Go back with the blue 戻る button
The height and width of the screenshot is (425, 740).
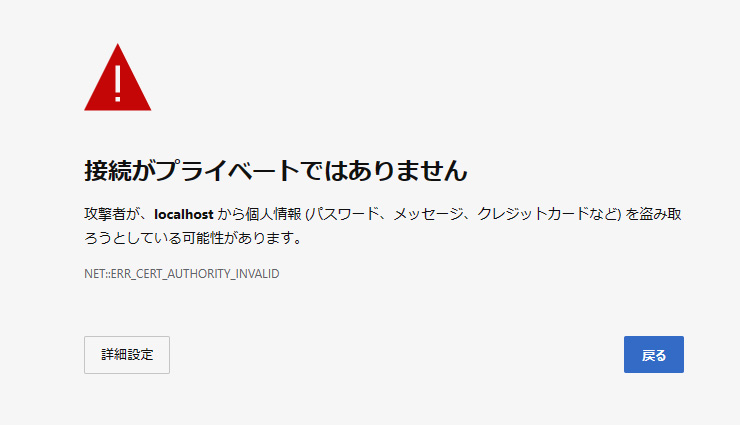[654, 354]
